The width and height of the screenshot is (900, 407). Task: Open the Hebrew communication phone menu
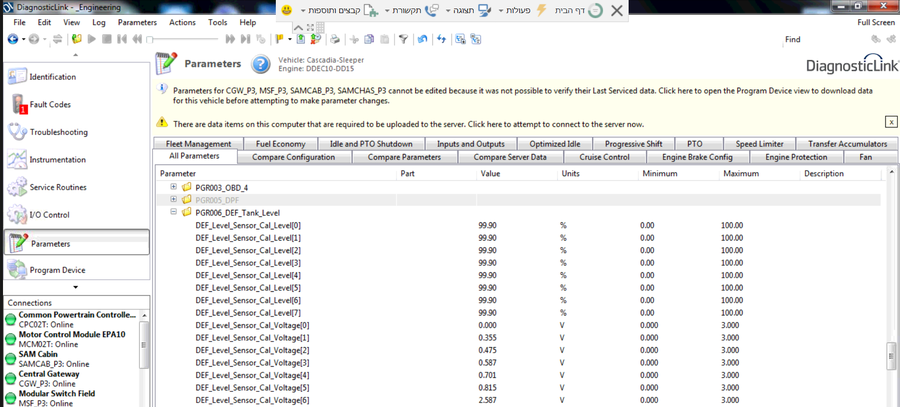pyautogui.click(x=412, y=10)
